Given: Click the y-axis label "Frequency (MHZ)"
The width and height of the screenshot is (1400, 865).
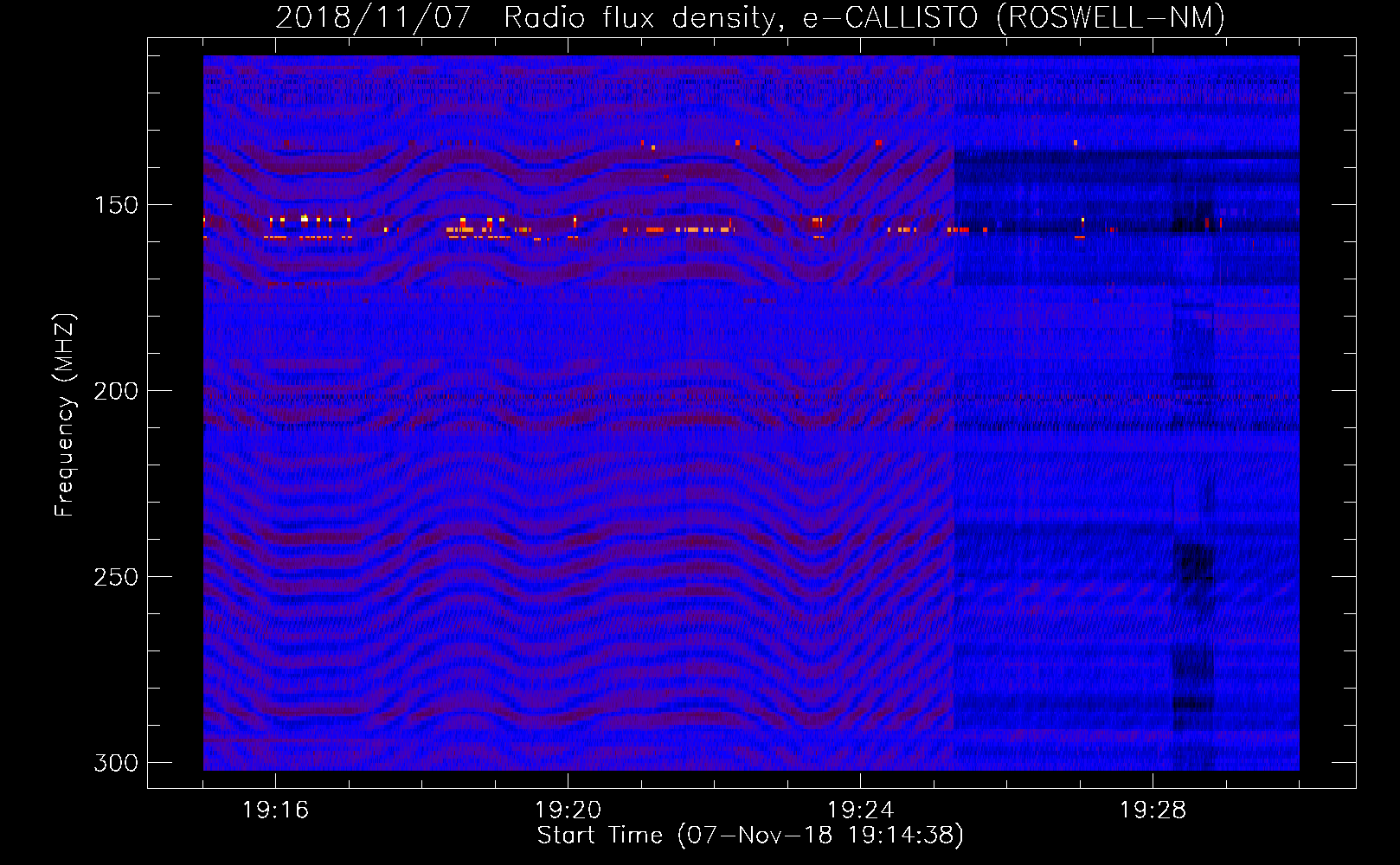Looking at the screenshot, I should [x=65, y=415].
